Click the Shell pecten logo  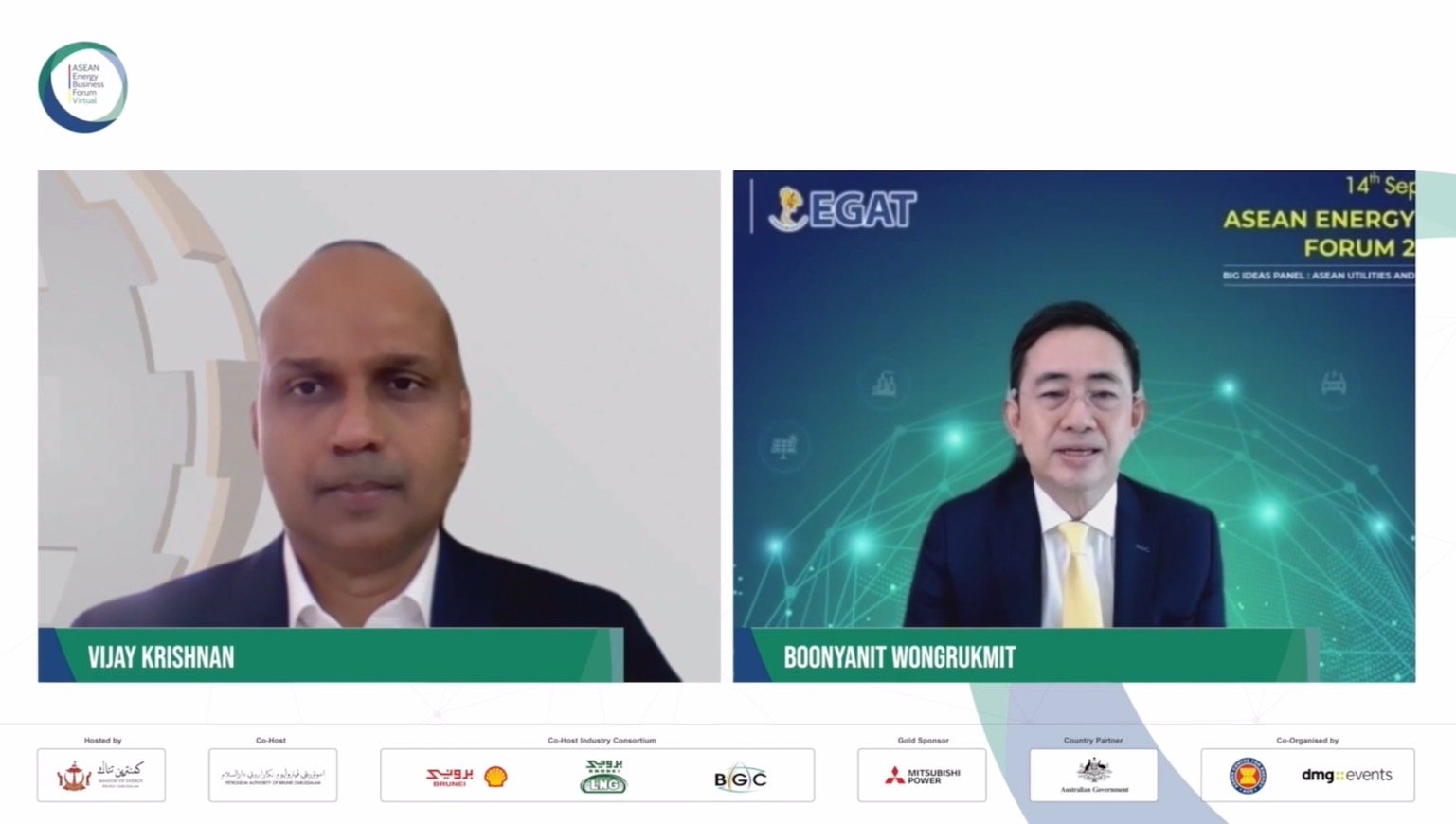click(x=495, y=778)
